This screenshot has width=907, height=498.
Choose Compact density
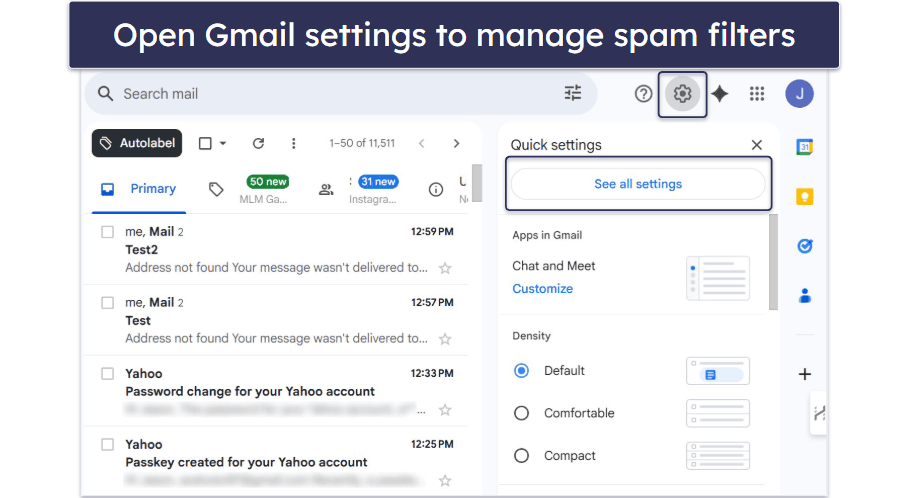[x=521, y=456]
